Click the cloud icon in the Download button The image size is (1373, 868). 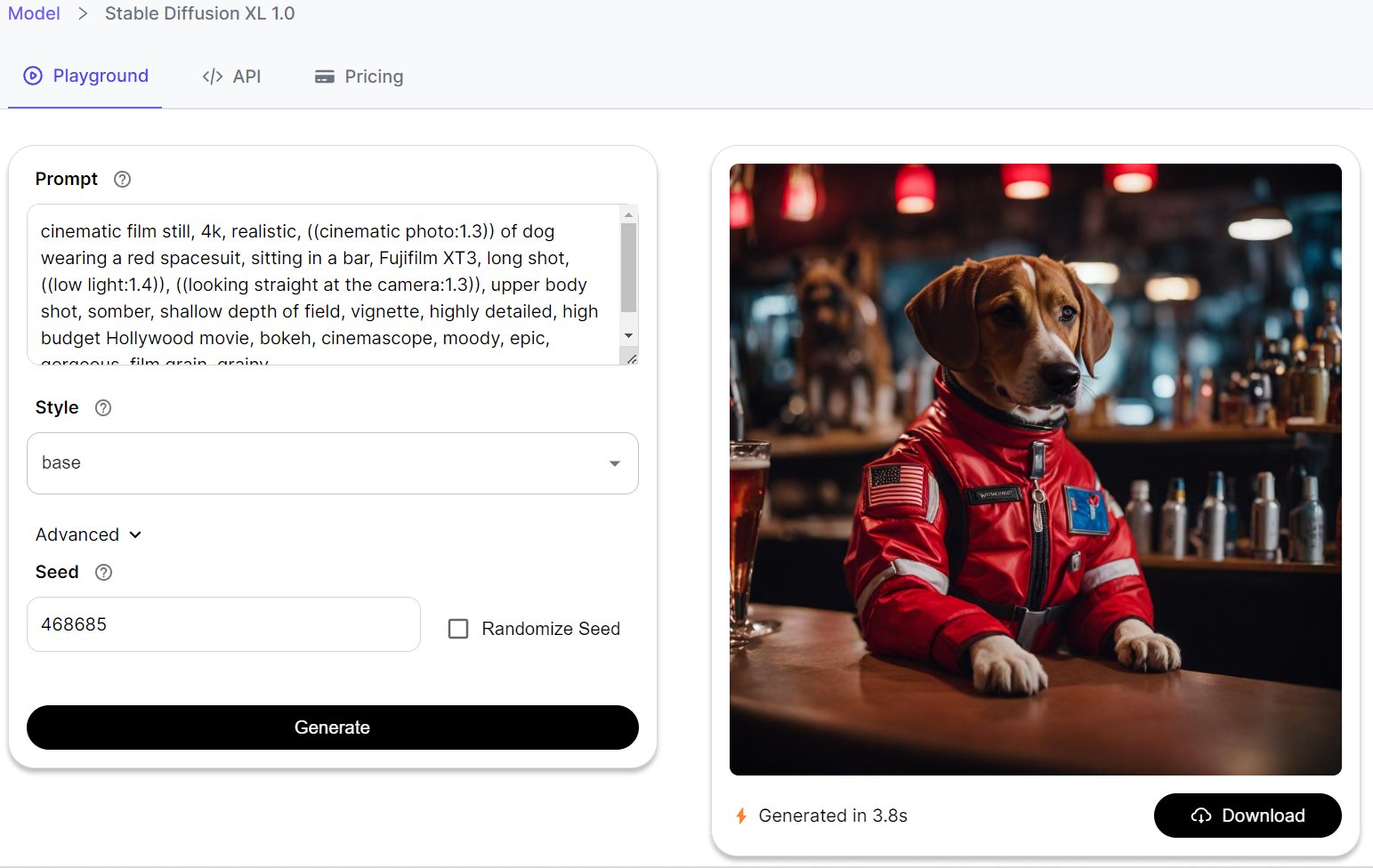(1200, 816)
